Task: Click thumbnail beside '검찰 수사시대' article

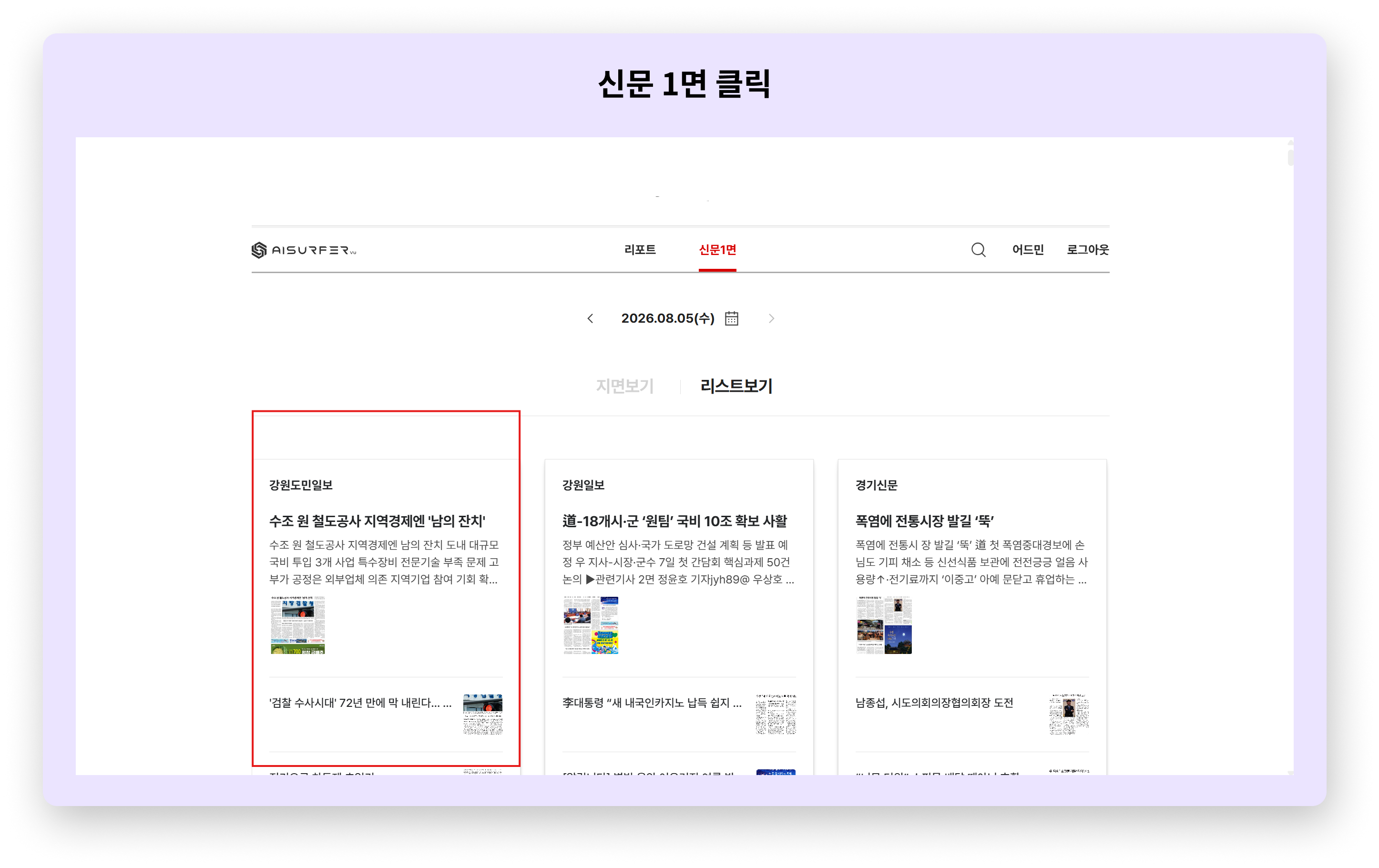Action: [483, 714]
